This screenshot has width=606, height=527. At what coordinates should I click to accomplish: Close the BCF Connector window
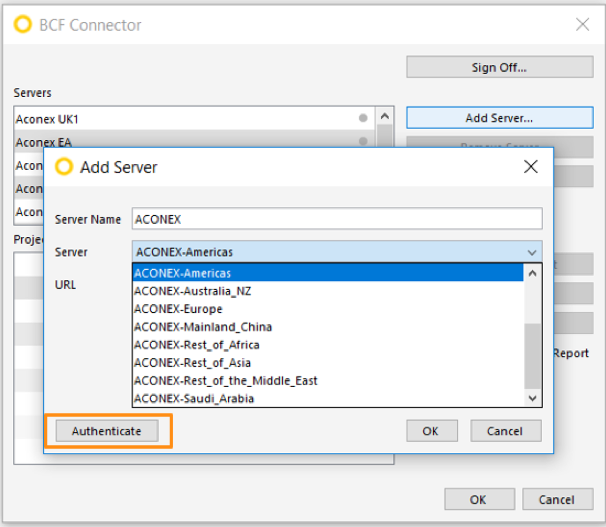coord(582,25)
